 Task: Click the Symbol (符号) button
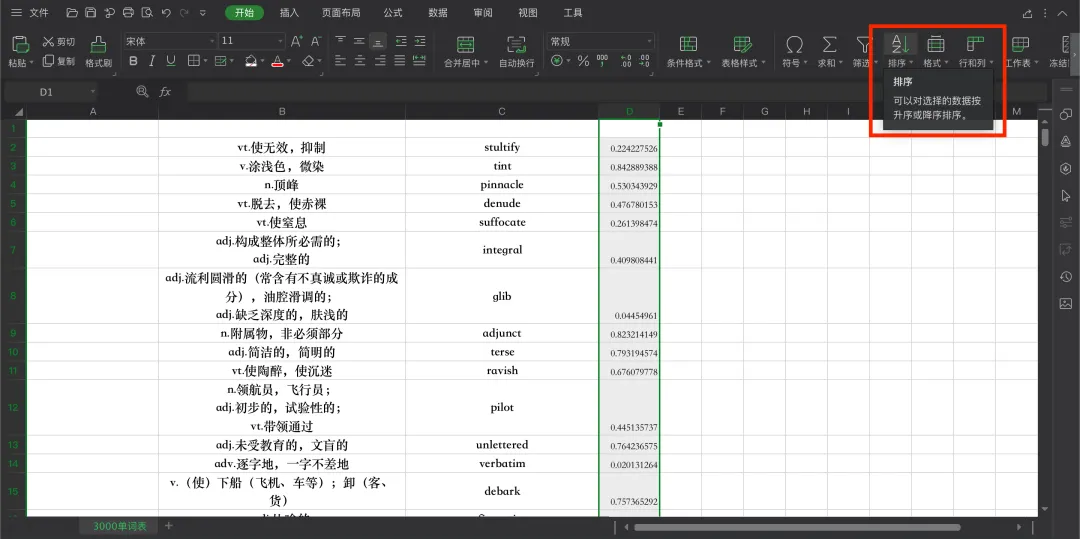pos(794,52)
